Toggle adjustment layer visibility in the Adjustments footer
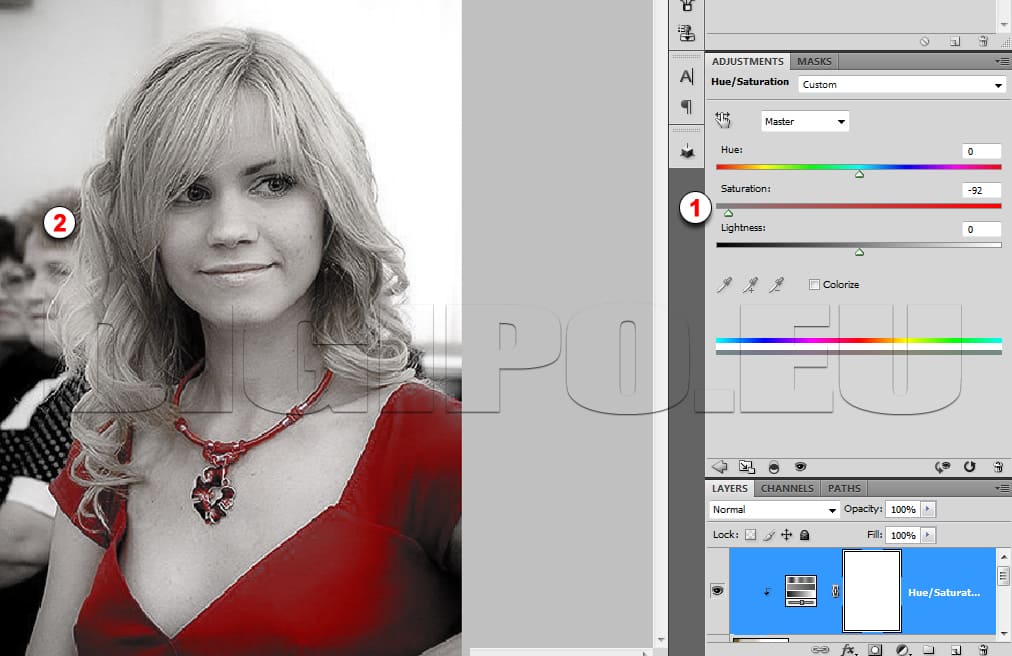Screen dimensions: 1012x656 point(800,467)
